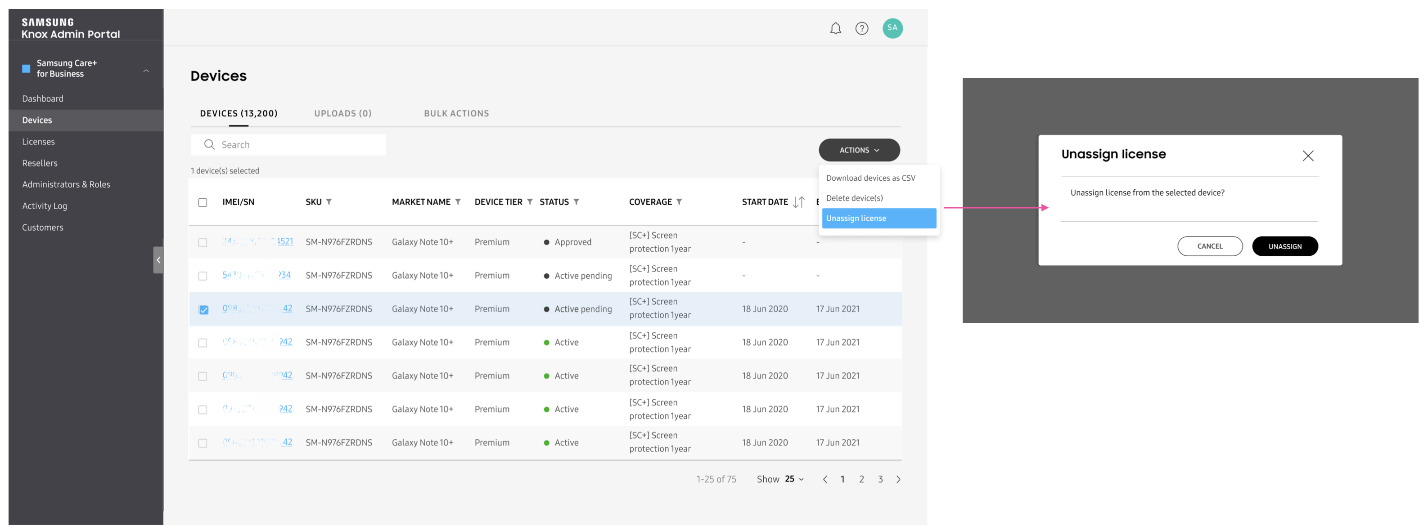Go to previous page with the left chevron
The image size is (1428, 531).
(x=825, y=479)
